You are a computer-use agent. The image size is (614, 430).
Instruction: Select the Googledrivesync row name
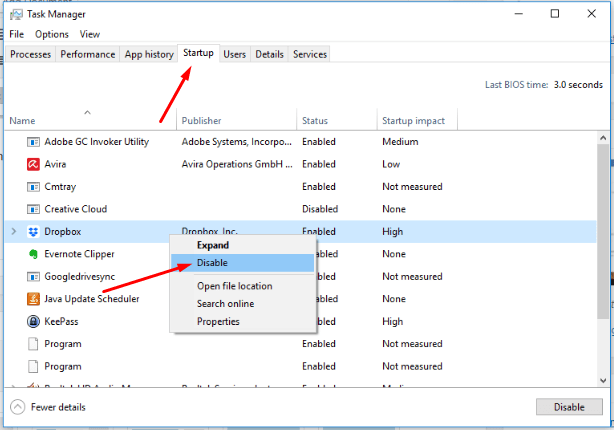pyautogui.click(x=79, y=277)
